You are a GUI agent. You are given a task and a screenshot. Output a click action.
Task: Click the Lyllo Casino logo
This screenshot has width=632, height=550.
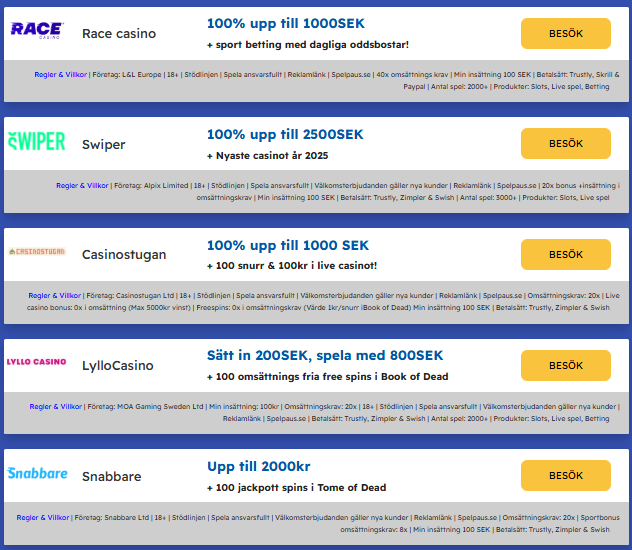coord(37,362)
